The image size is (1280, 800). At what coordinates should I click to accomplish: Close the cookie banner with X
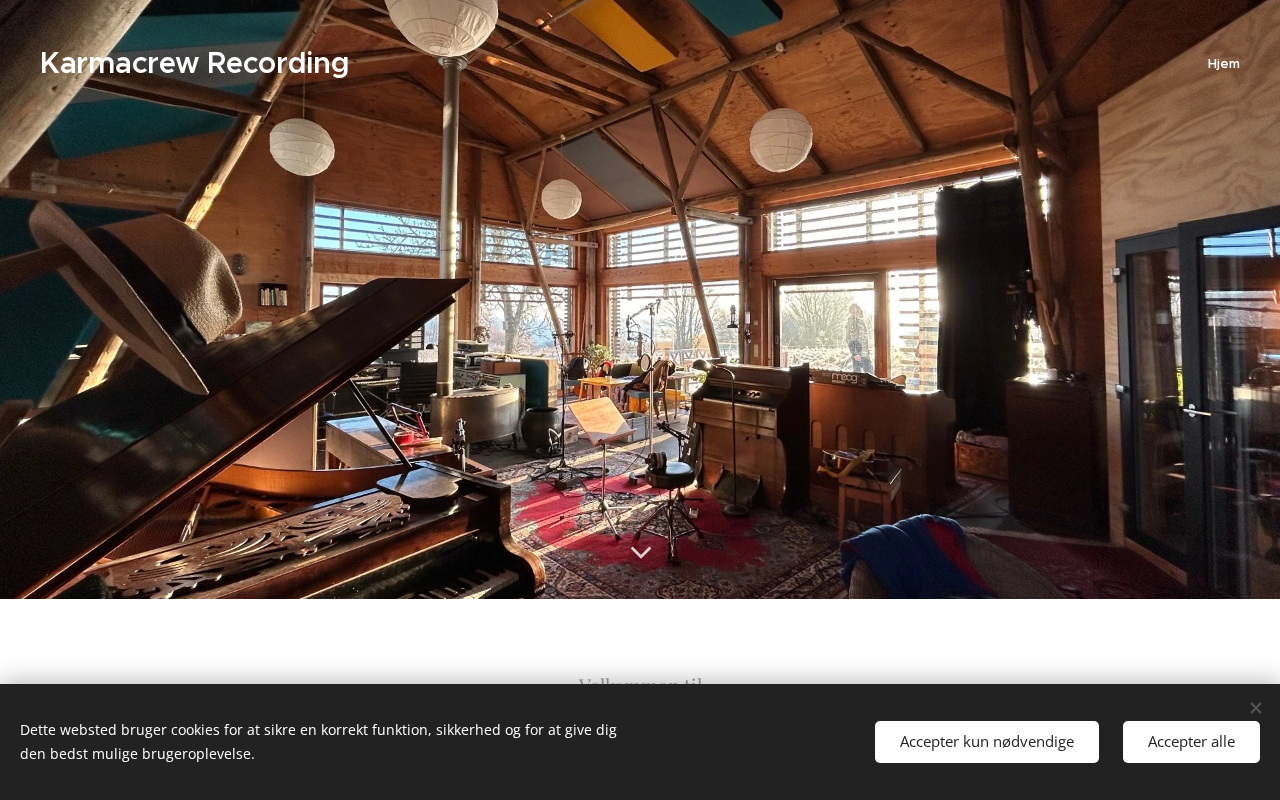1255,708
